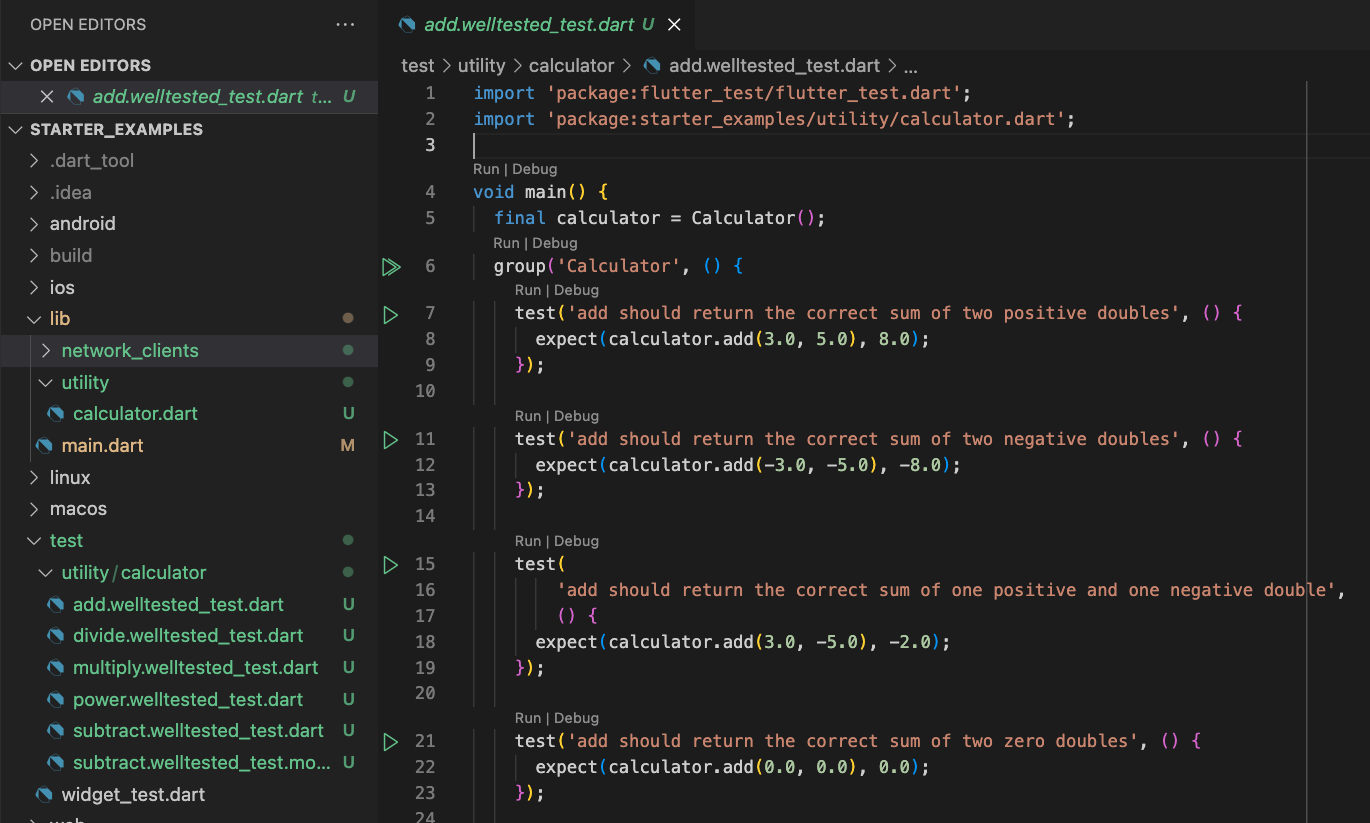Click Dart icon beside main.dart
Viewport: 1370px width, 823px height.
pos(44,446)
